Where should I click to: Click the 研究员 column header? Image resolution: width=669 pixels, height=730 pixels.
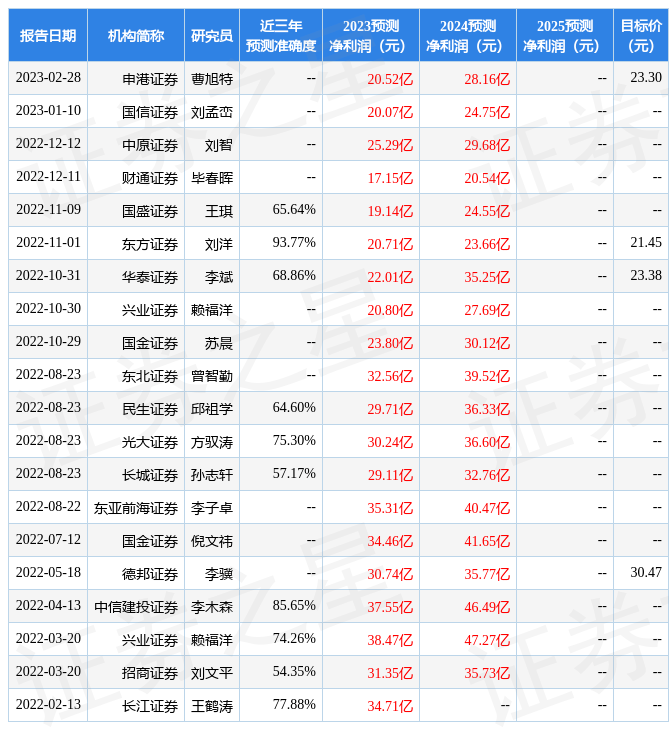[x=212, y=35]
